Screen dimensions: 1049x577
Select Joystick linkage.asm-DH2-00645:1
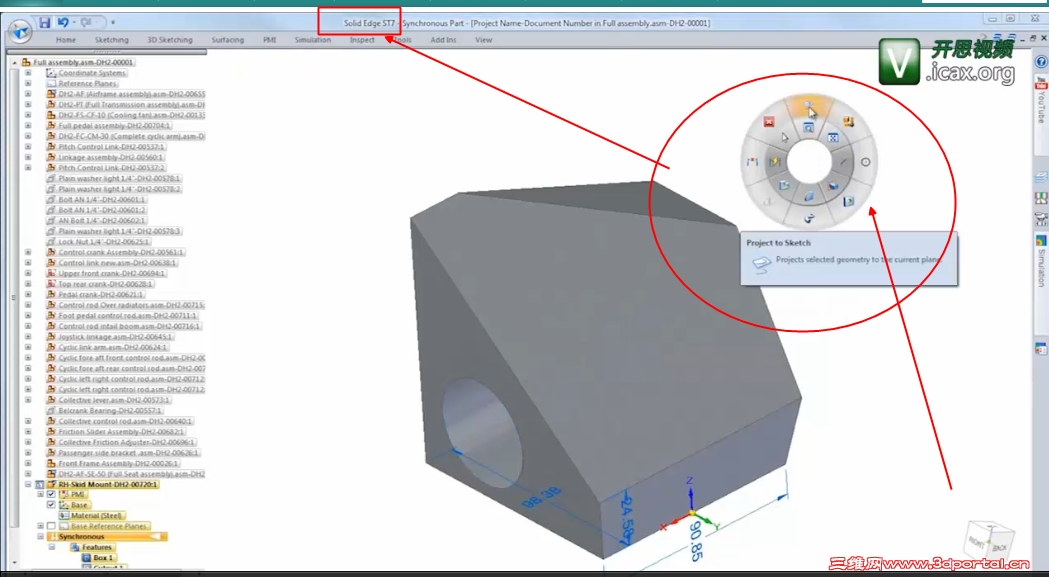tap(116, 337)
